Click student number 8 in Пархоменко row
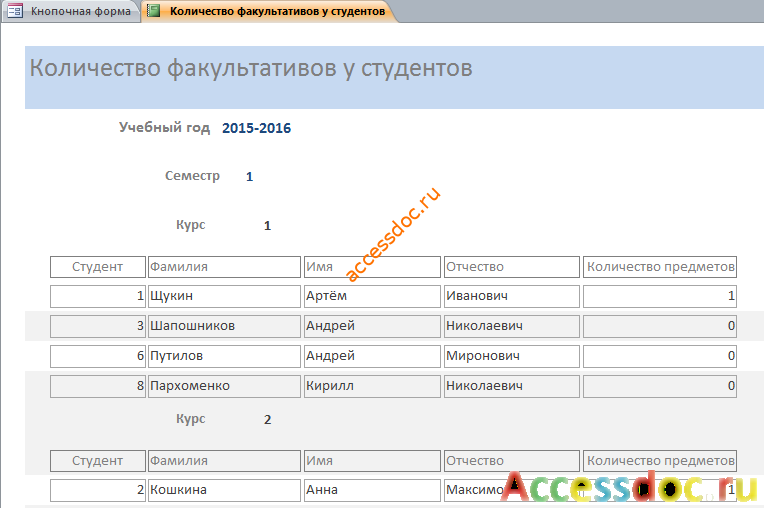764x508 pixels. 98,386
